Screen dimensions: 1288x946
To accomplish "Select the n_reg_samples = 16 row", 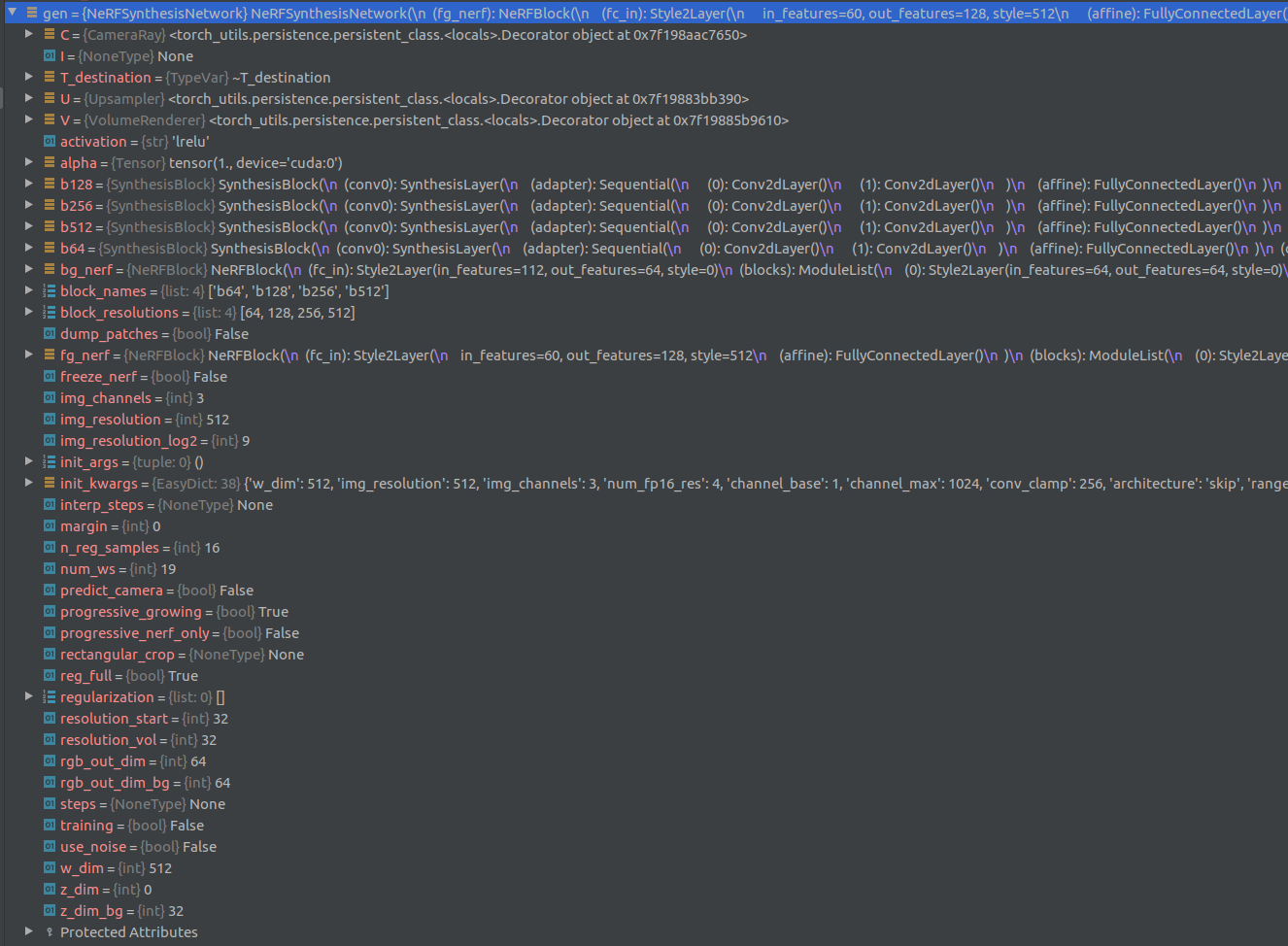I will click(644, 547).
